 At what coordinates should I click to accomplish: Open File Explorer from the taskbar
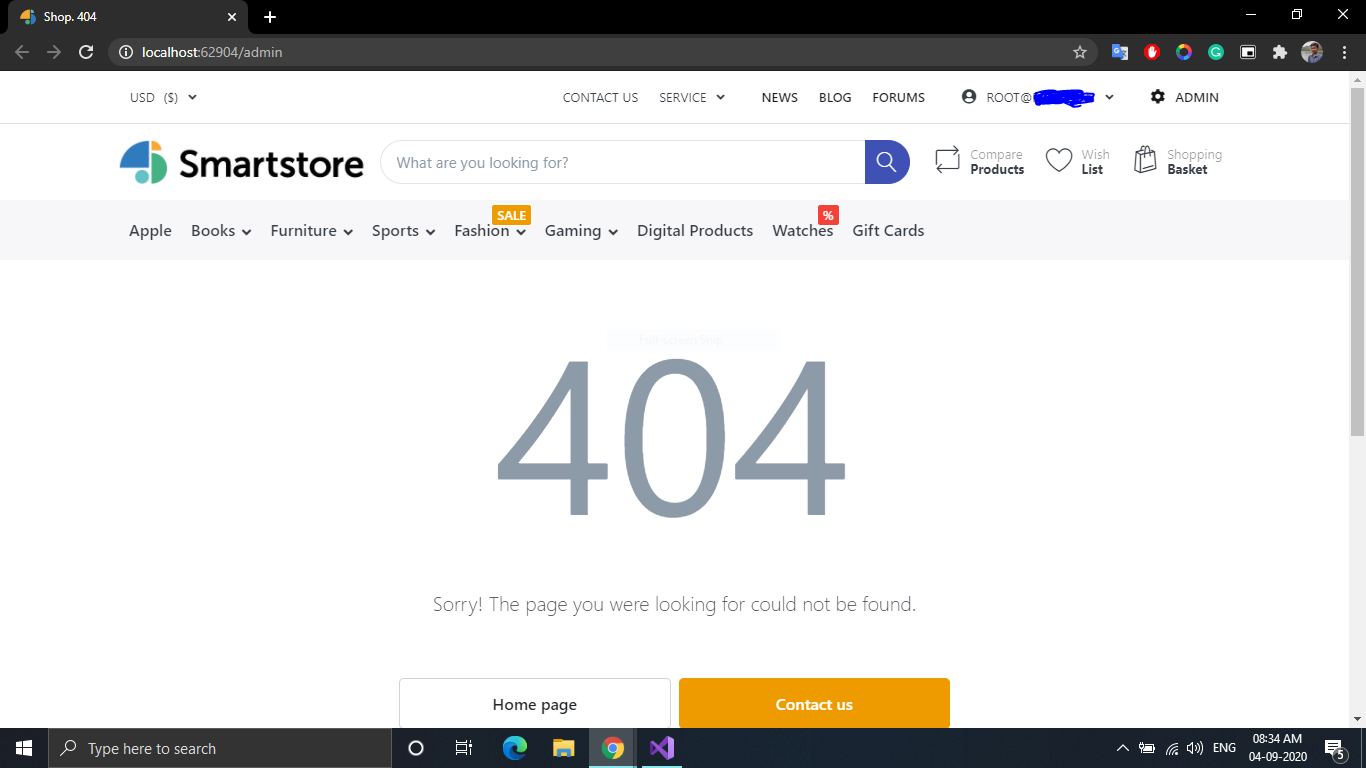[563, 748]
